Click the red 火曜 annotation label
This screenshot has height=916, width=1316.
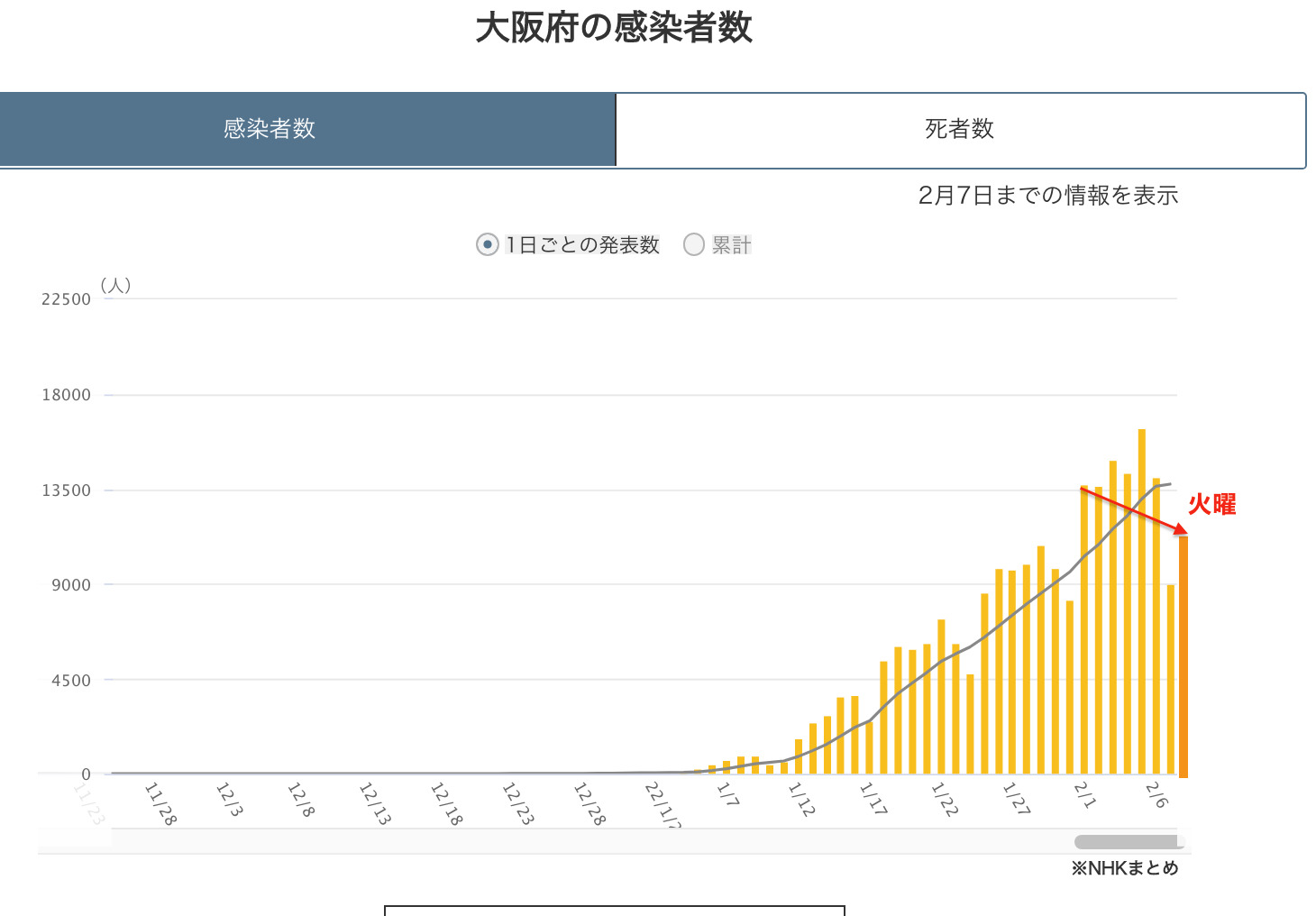point(1211,504)
